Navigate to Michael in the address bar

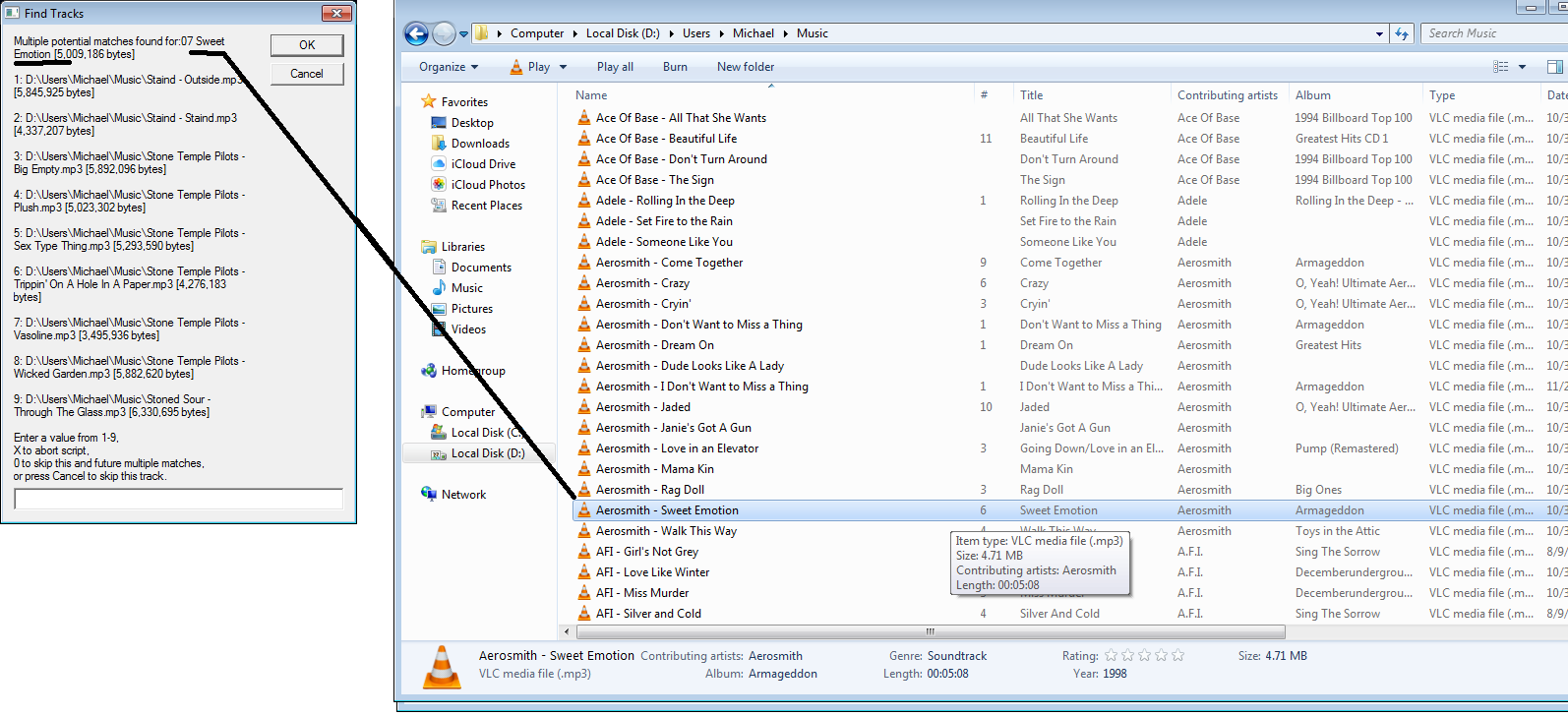pyautogui.click(x=754, y=33)
